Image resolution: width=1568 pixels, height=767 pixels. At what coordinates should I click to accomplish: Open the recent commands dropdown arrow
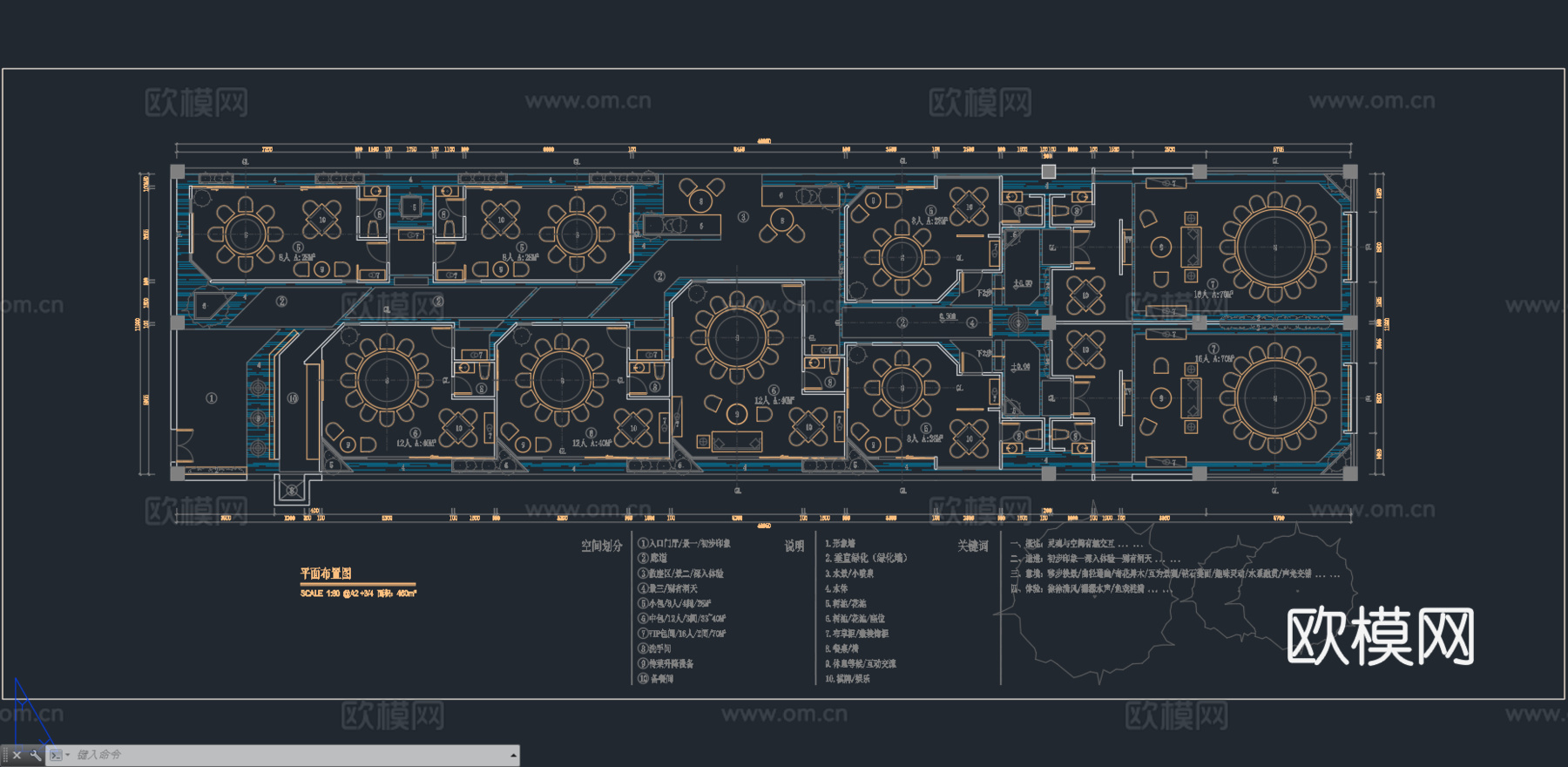tap(68, 755)
